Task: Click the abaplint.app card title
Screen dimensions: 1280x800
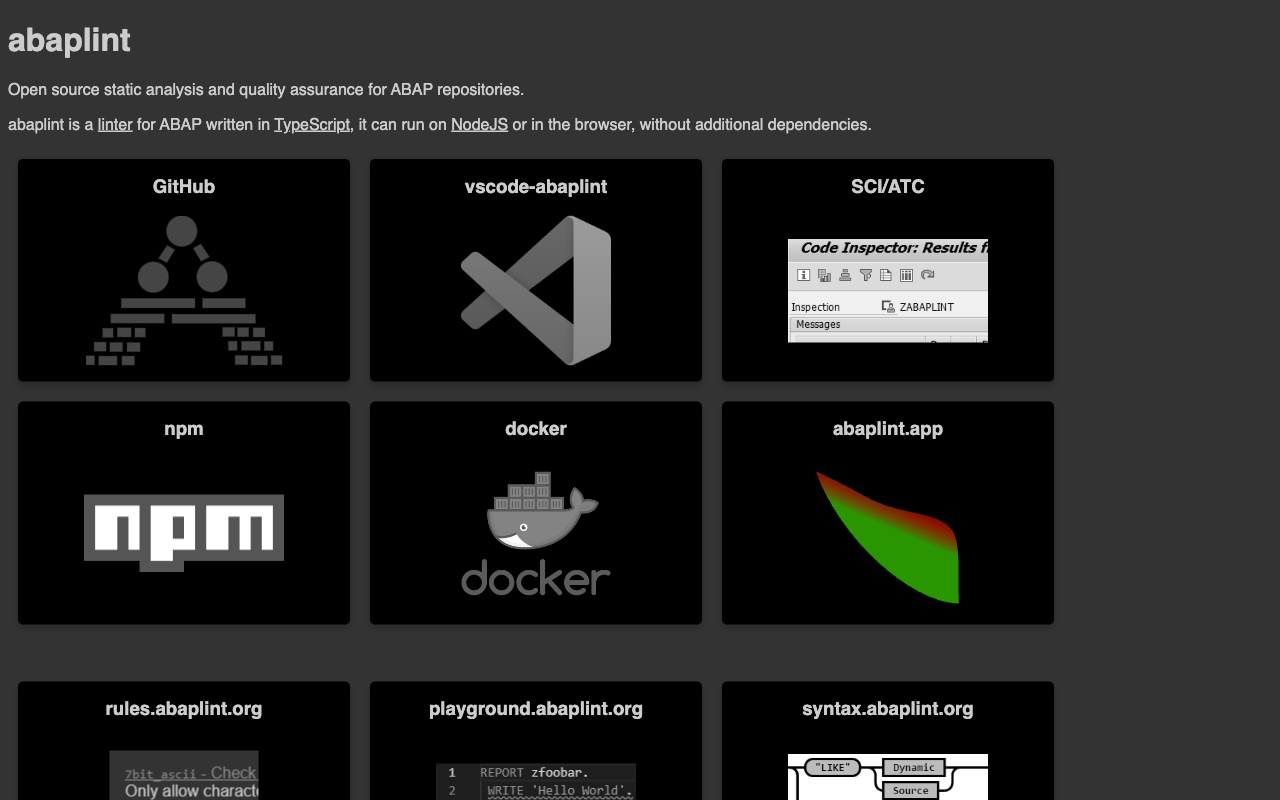Action: pos(888,429)
